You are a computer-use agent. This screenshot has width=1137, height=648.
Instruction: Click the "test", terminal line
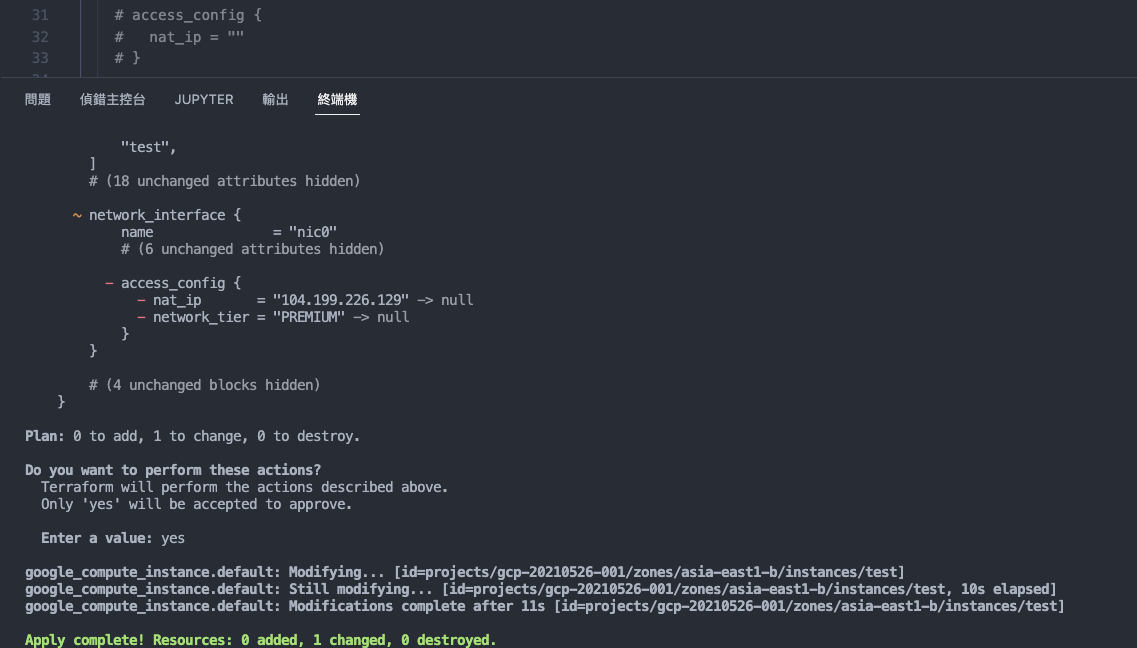(x=149, y=147)
